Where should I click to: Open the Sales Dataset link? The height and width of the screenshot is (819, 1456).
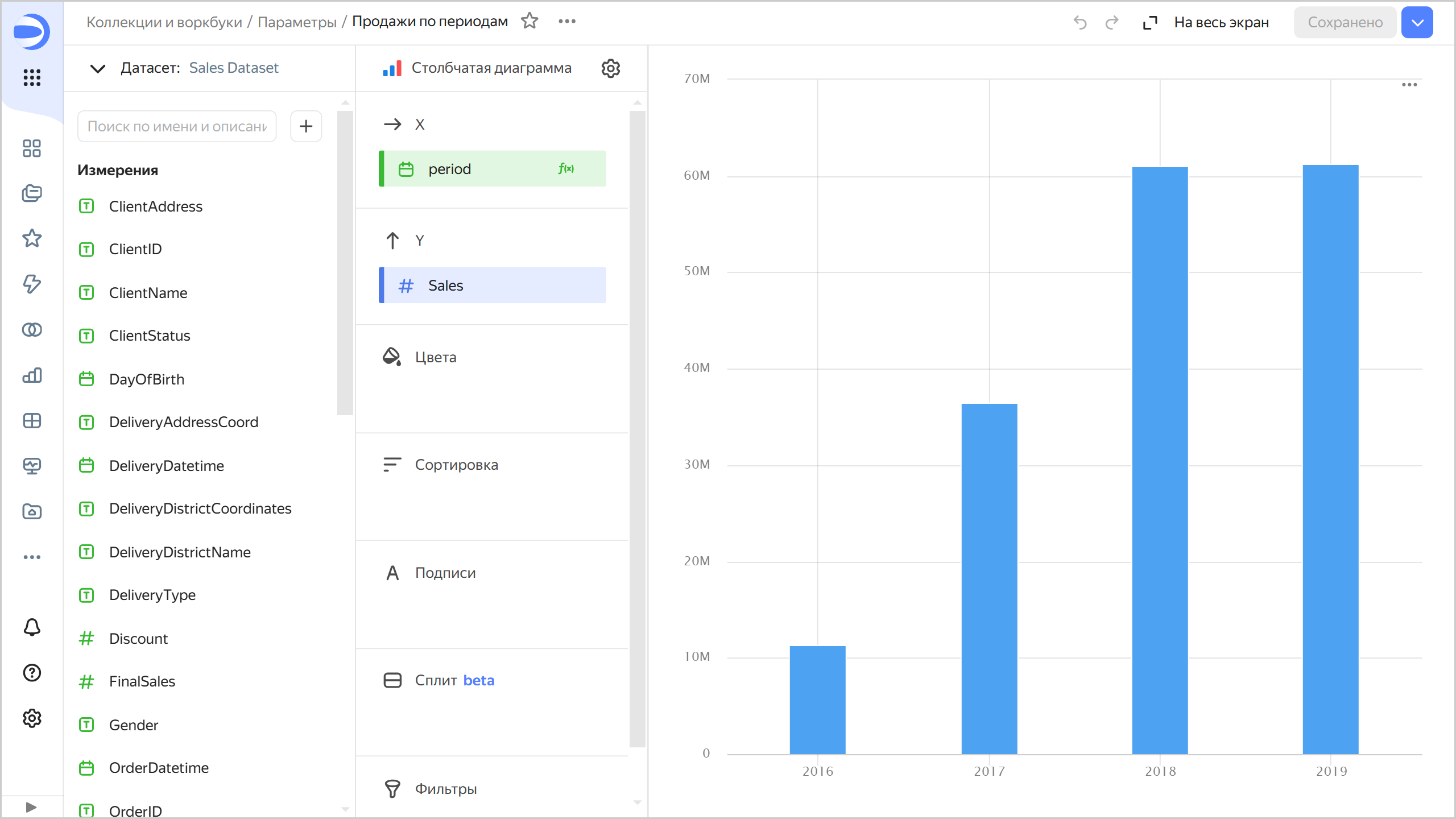234,68
